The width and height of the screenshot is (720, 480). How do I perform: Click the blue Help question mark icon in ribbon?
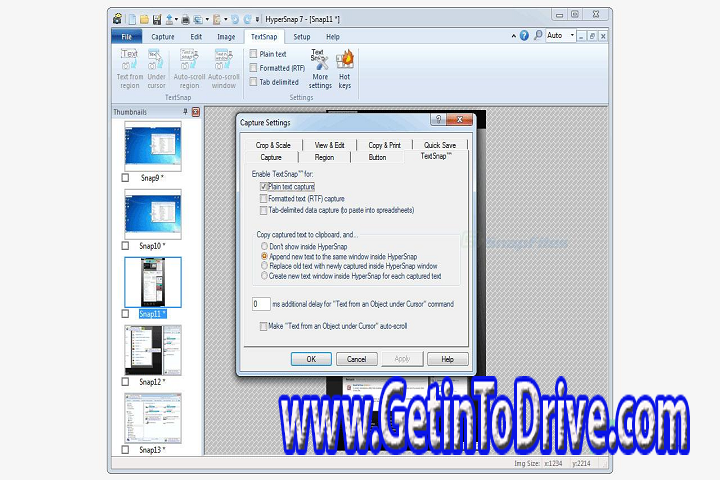(x=524, y=35)
